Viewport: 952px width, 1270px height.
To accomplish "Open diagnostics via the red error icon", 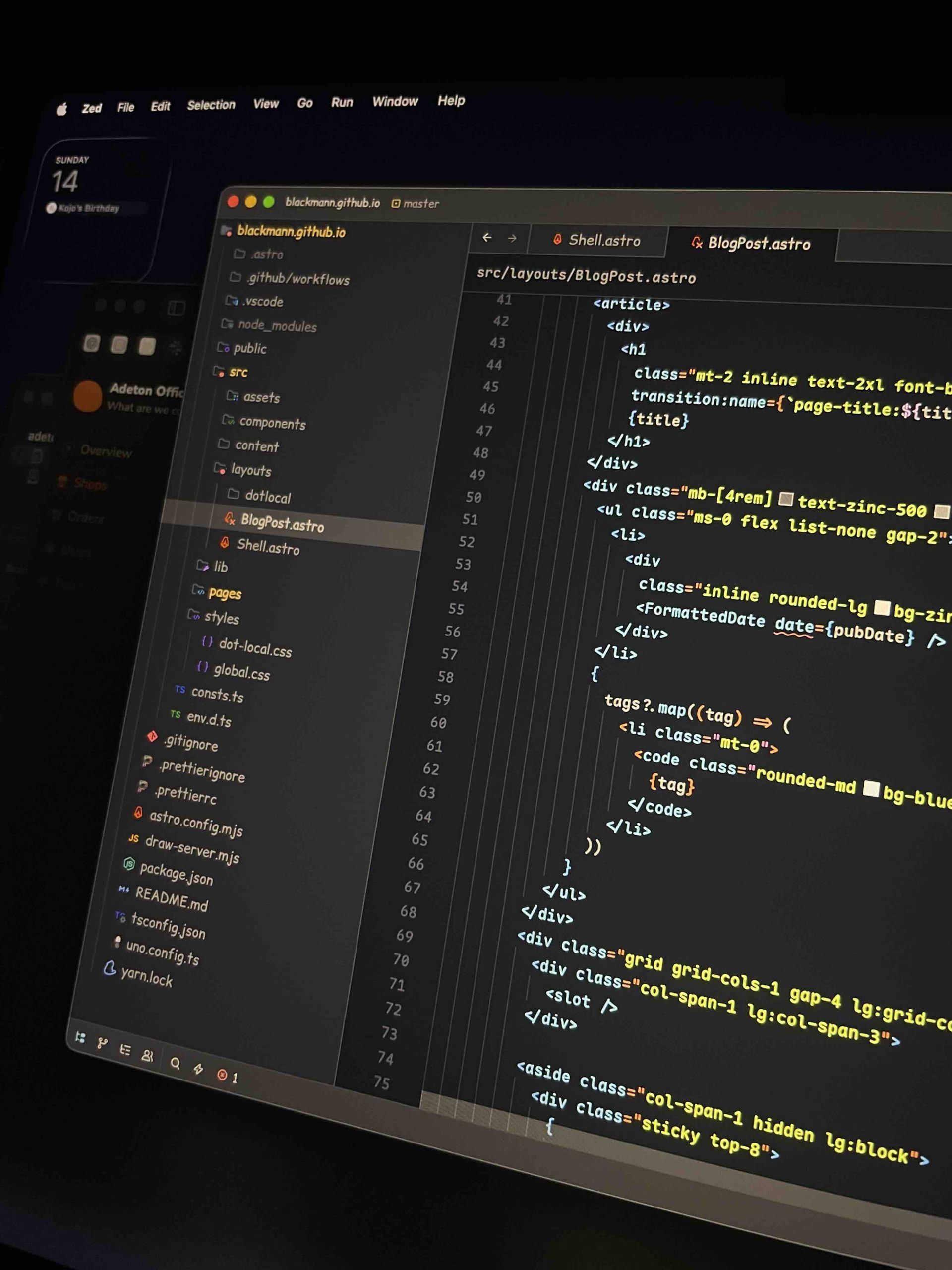I will click(223, 1075).
